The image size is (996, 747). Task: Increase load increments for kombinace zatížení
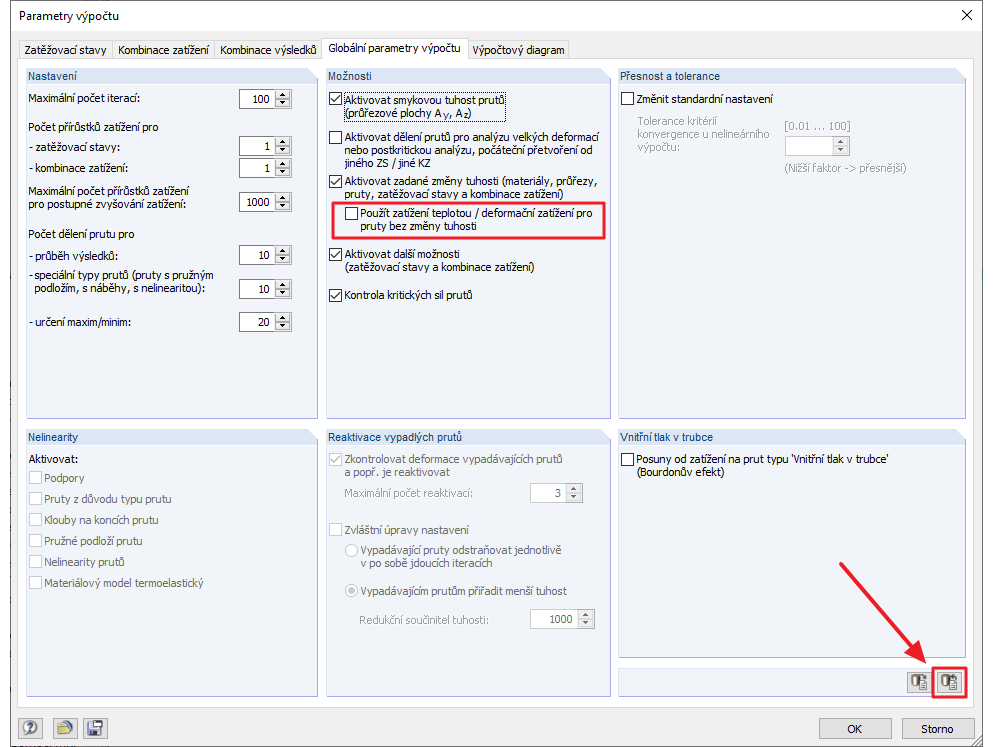[283, 165]
